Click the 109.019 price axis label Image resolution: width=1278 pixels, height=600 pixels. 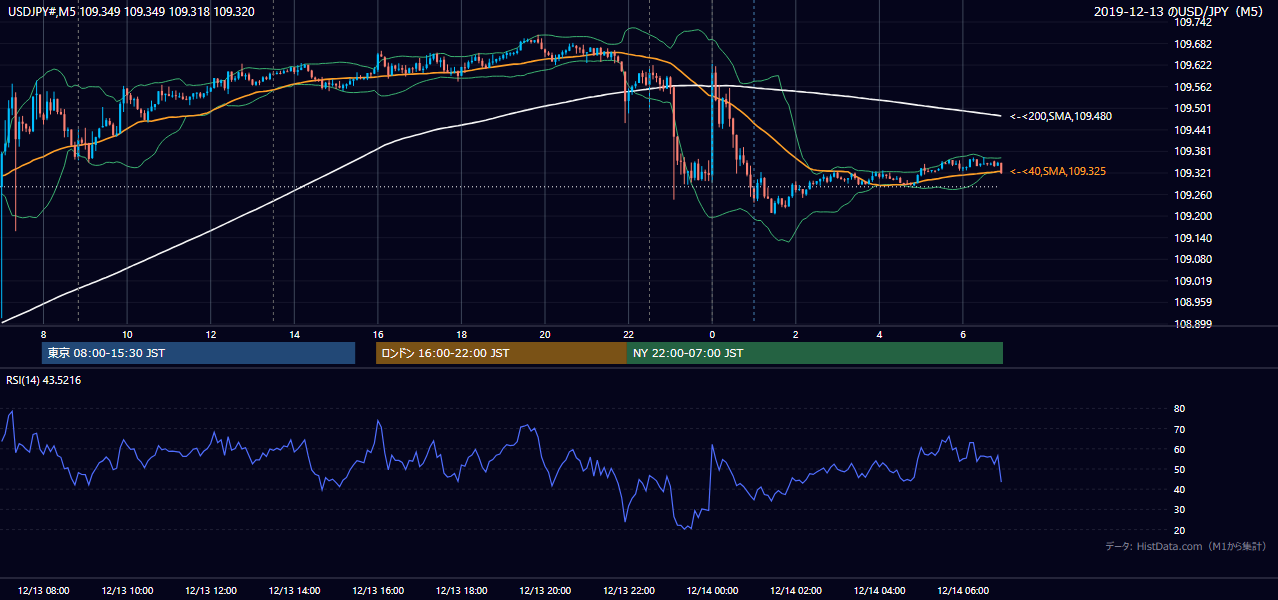click(1193, 281)
